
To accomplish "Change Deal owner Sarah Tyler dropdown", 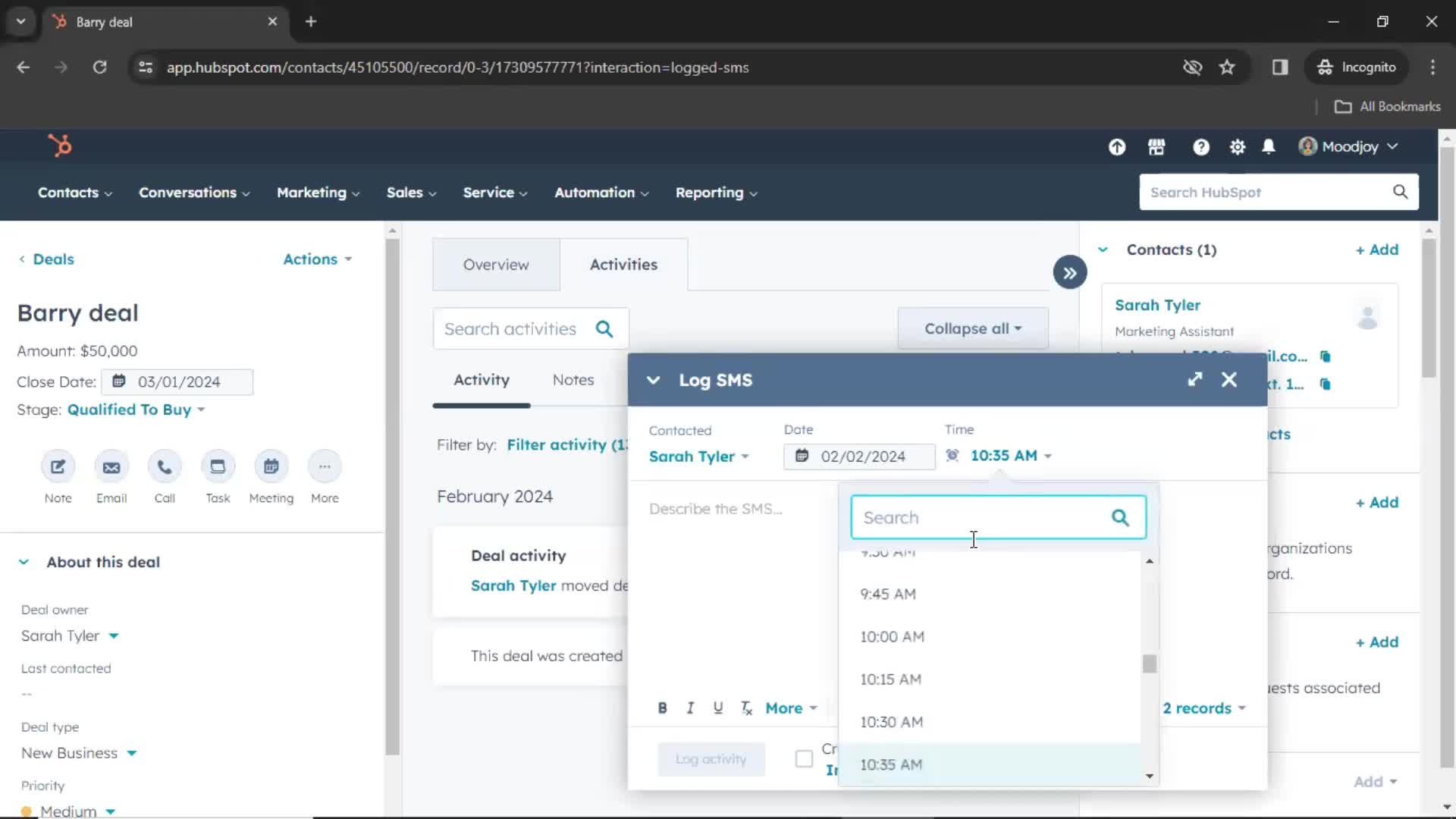I will tap(70, 635).
